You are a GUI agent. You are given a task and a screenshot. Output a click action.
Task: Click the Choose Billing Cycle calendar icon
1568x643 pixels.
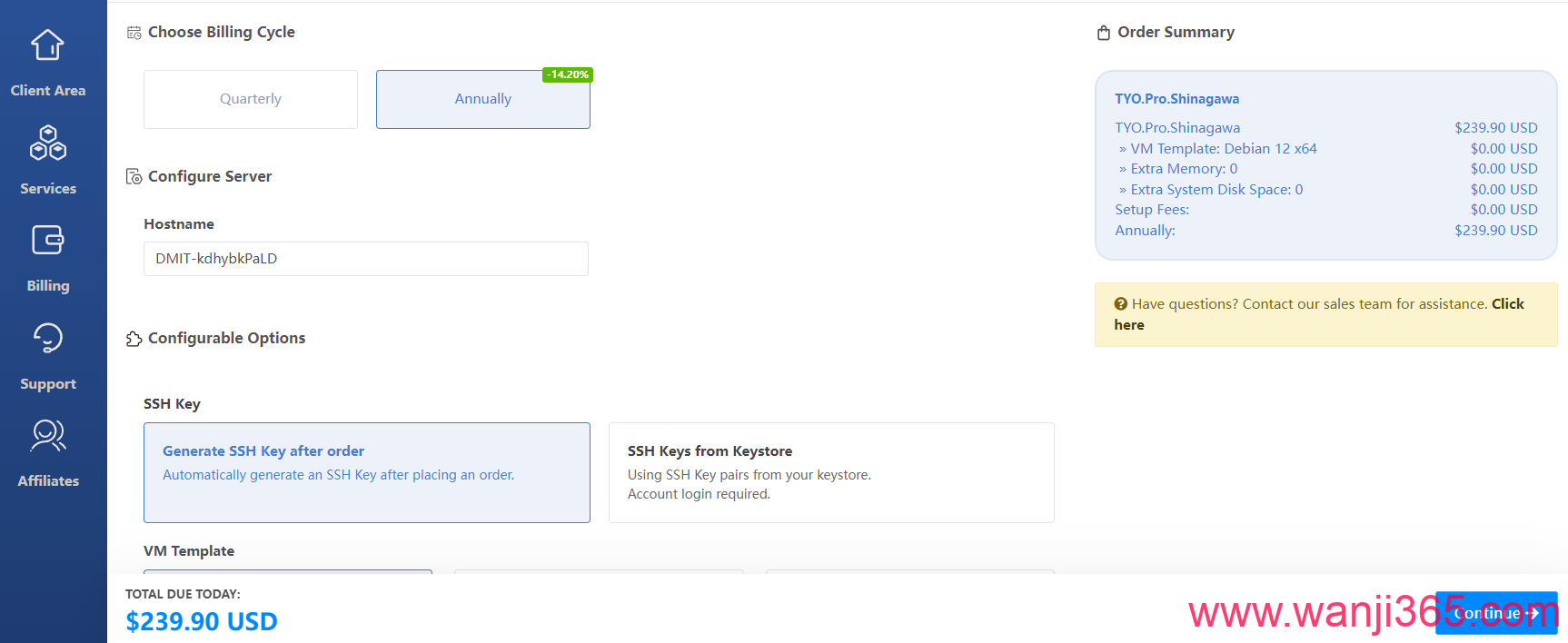click(x=134, y=33)
